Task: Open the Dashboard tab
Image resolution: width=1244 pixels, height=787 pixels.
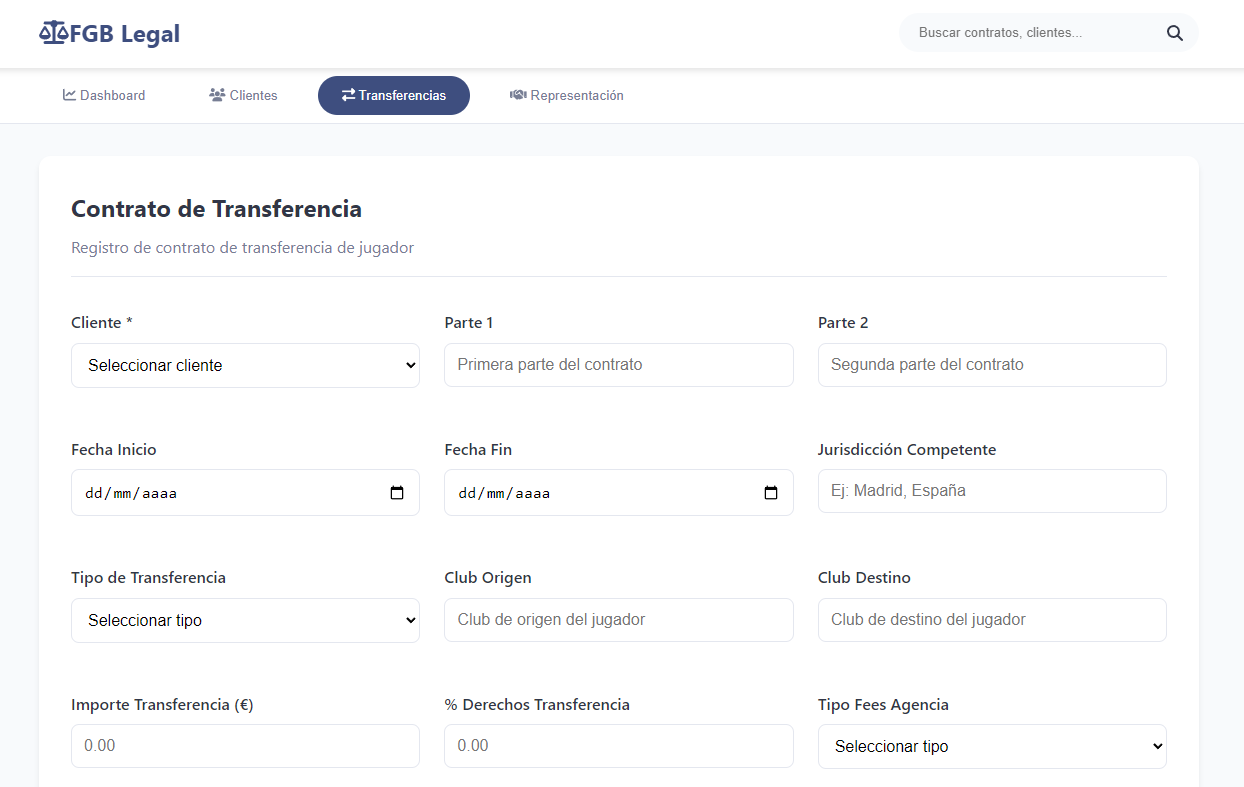Action: (104, 95)
